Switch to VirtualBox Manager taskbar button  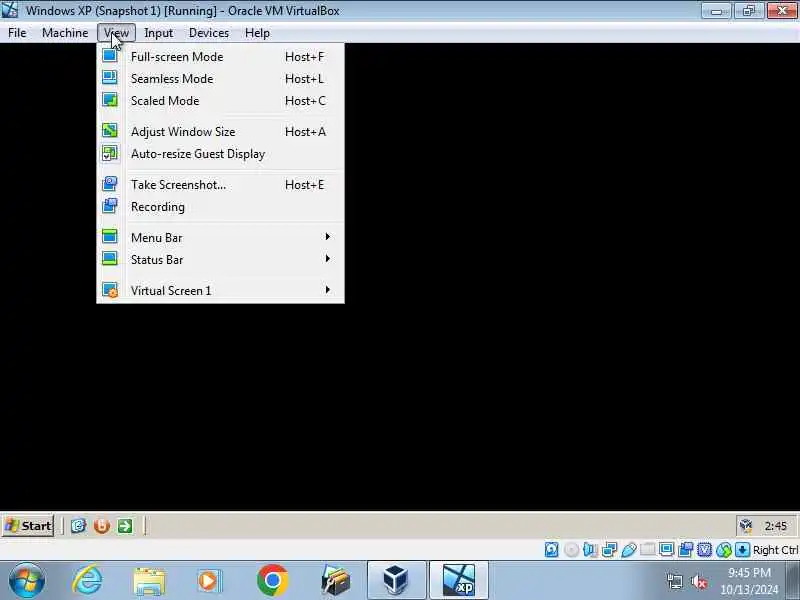coord(396,581)
